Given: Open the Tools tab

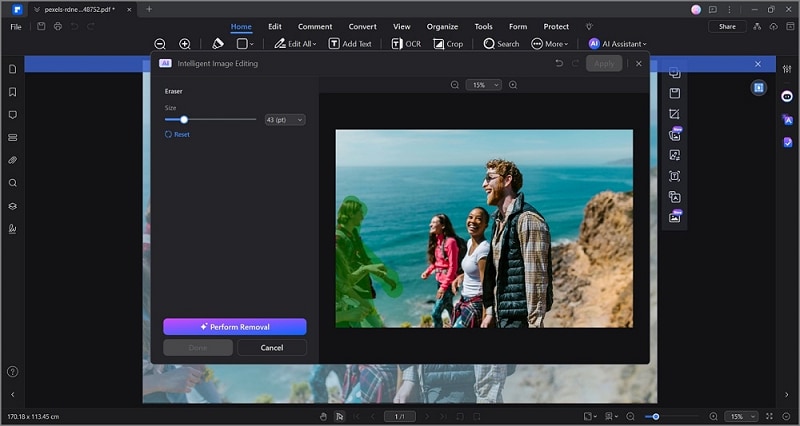Looking at the screenshot, I should coord(483,27).
